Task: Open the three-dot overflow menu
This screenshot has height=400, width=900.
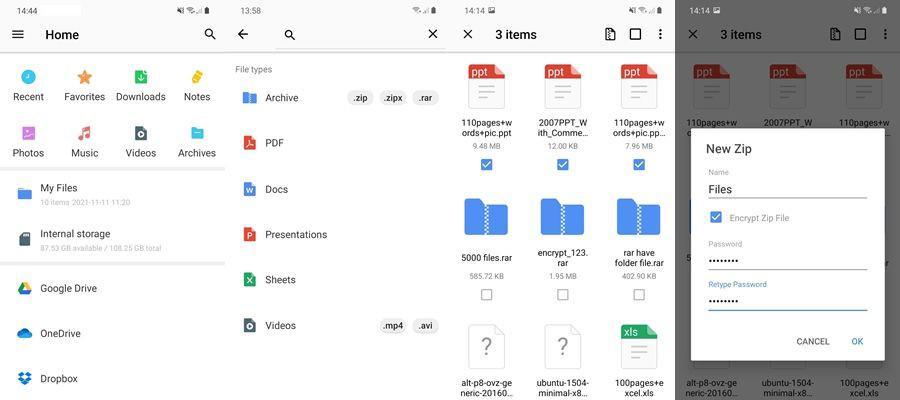Action: click(660, 34)
